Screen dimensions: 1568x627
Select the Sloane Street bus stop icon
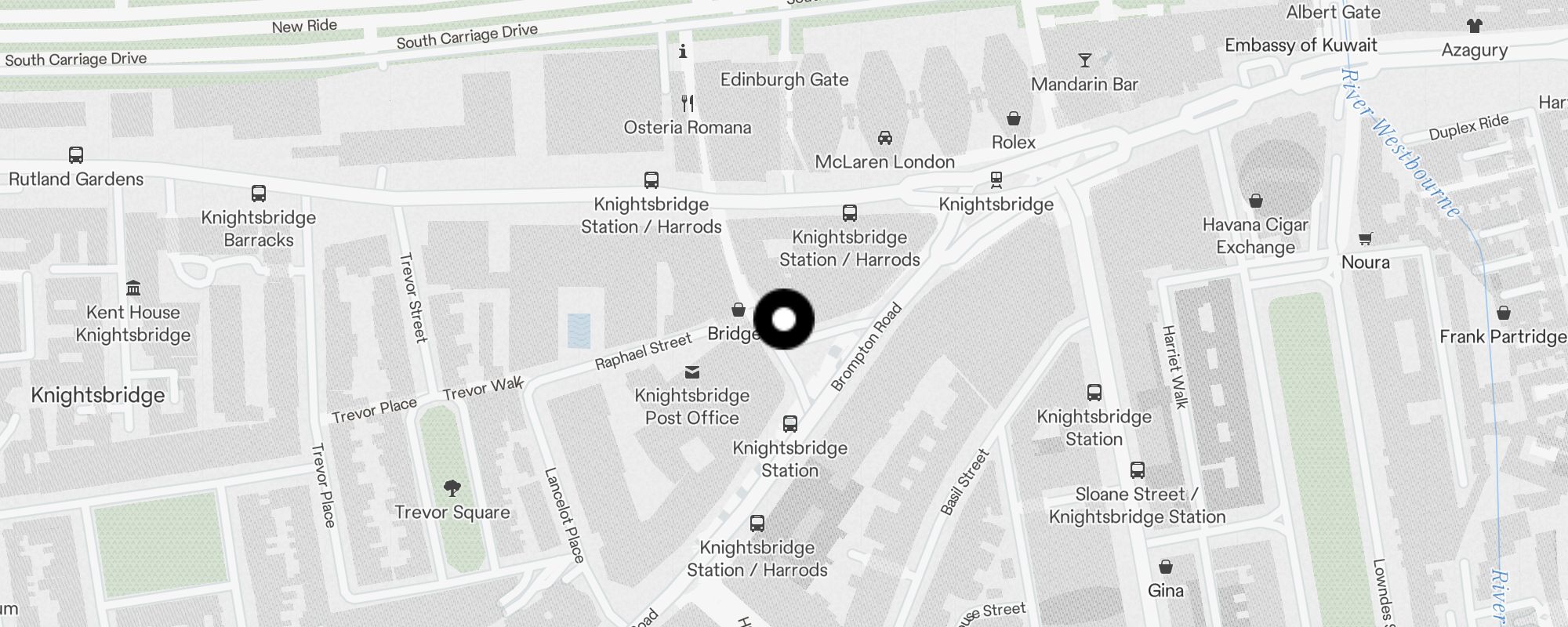point(1138,470)
